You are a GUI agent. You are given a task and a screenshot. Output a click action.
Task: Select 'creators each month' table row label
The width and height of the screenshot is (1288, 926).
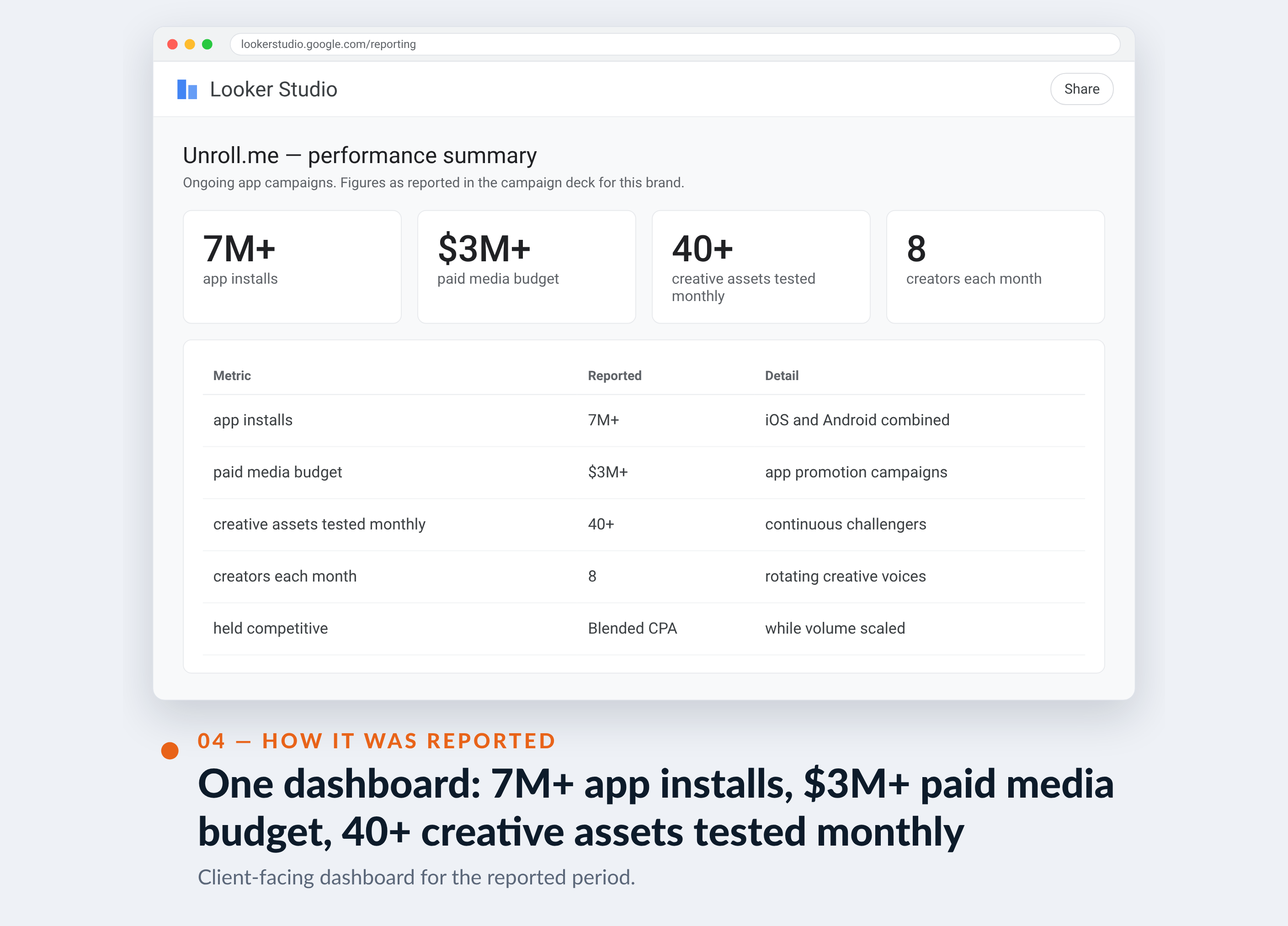tap(284, 576)
